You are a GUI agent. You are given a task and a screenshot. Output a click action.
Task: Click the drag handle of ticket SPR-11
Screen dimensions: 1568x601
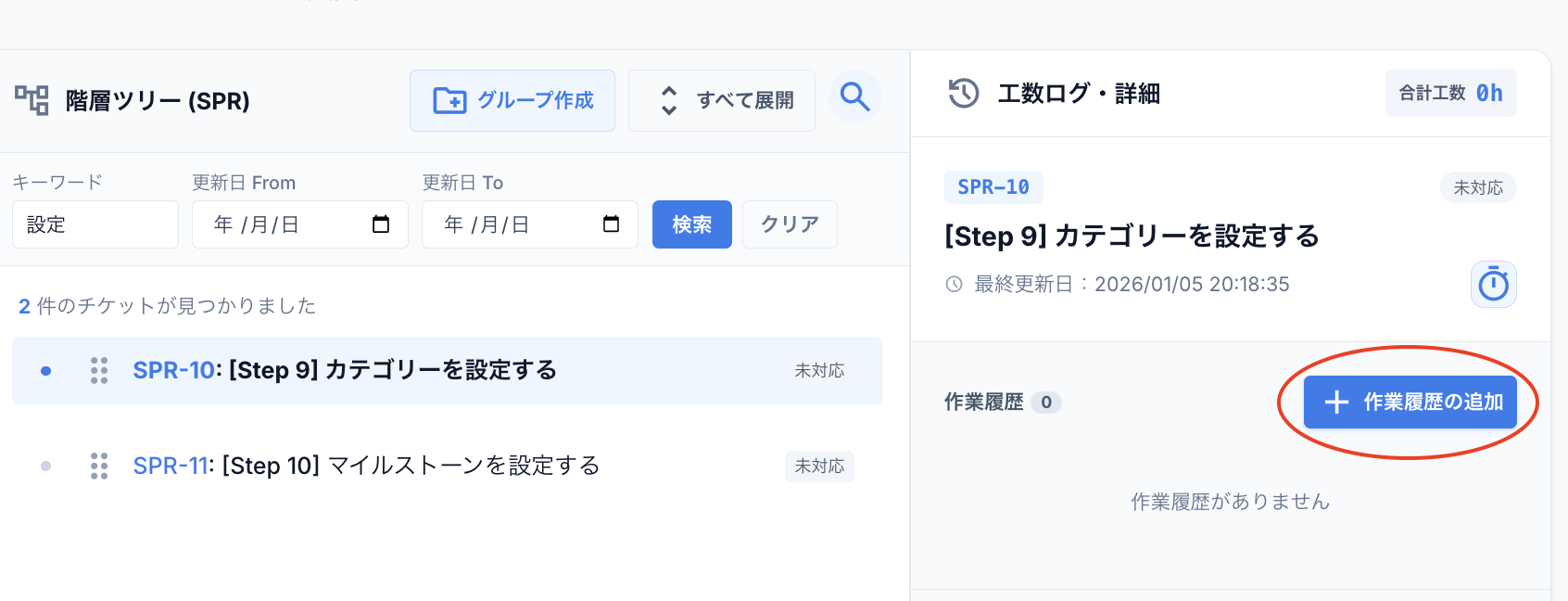pyautogui.click(x=99, y=466)
